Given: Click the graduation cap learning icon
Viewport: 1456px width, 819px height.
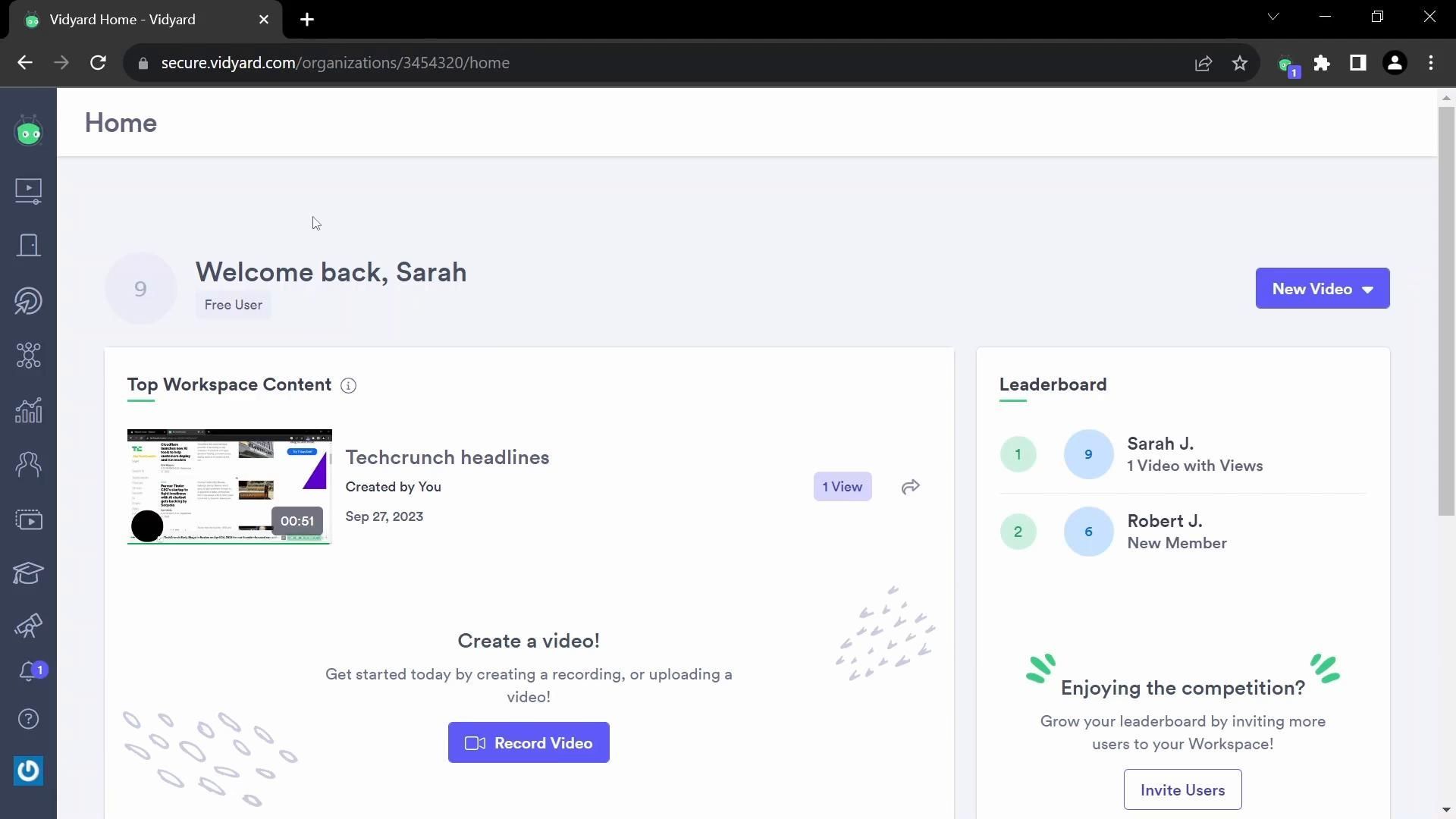Looking at the screenshot, I should click(28, 573).
